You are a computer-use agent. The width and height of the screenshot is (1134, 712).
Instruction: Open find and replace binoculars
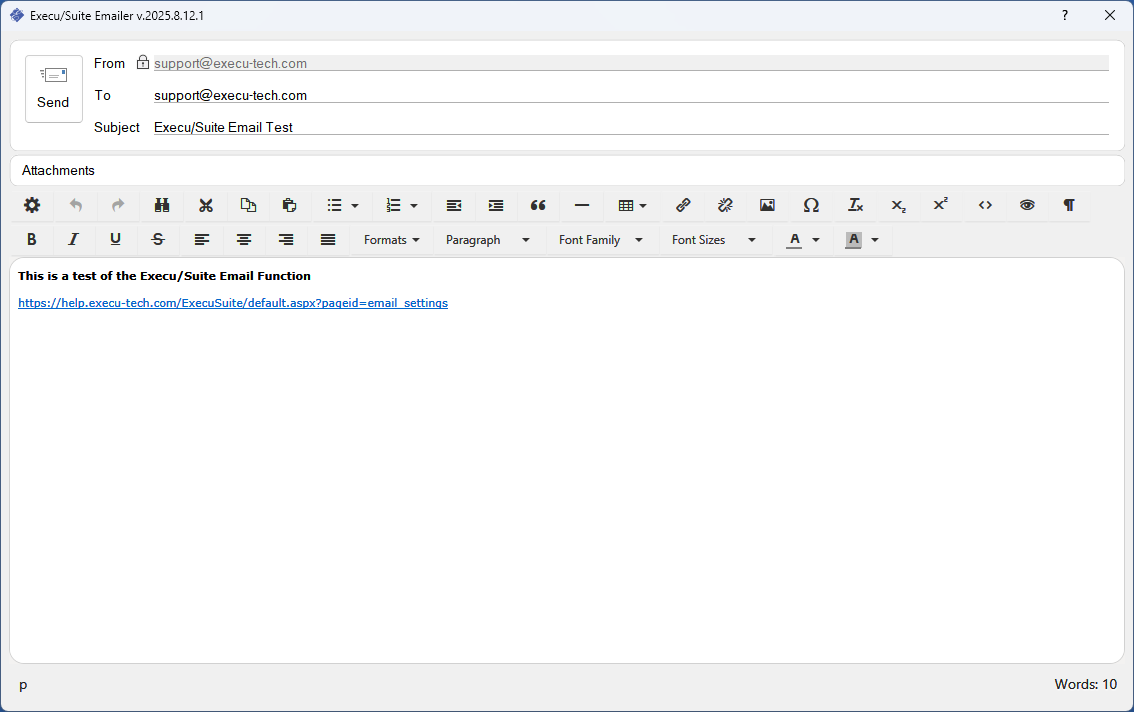click(162, 205)
